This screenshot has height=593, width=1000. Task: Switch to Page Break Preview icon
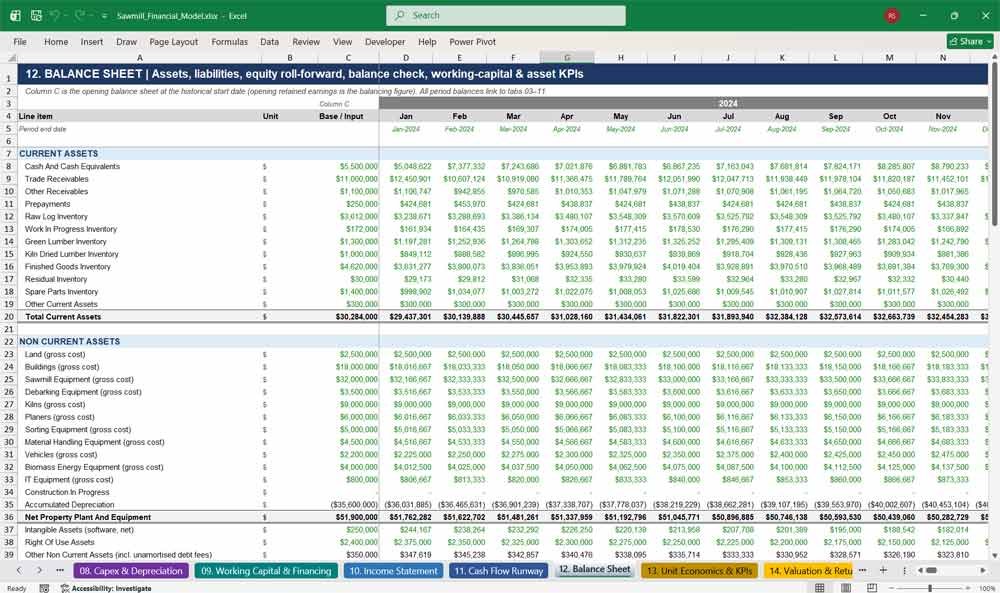pyautogui.click(x=871, y=587)
